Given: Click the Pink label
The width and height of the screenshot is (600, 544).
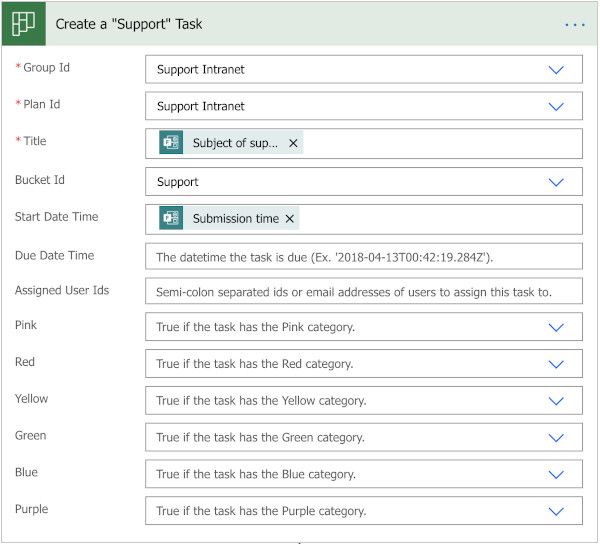Looking at the screenshot, I should 26,325.
